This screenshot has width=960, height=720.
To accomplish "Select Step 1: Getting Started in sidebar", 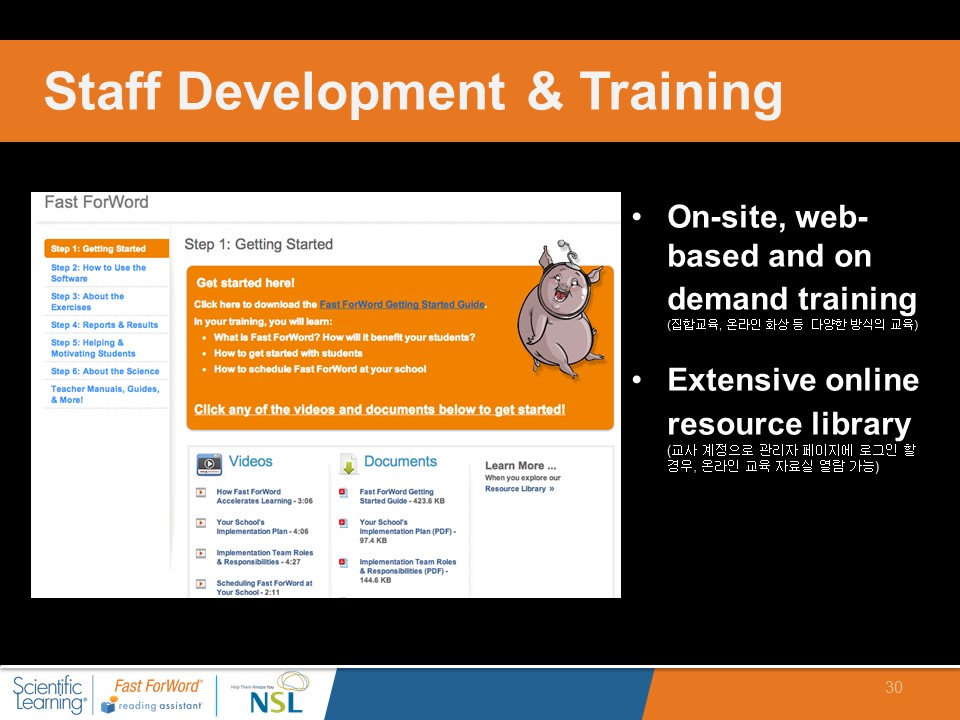I will click(x=107, y=249).
